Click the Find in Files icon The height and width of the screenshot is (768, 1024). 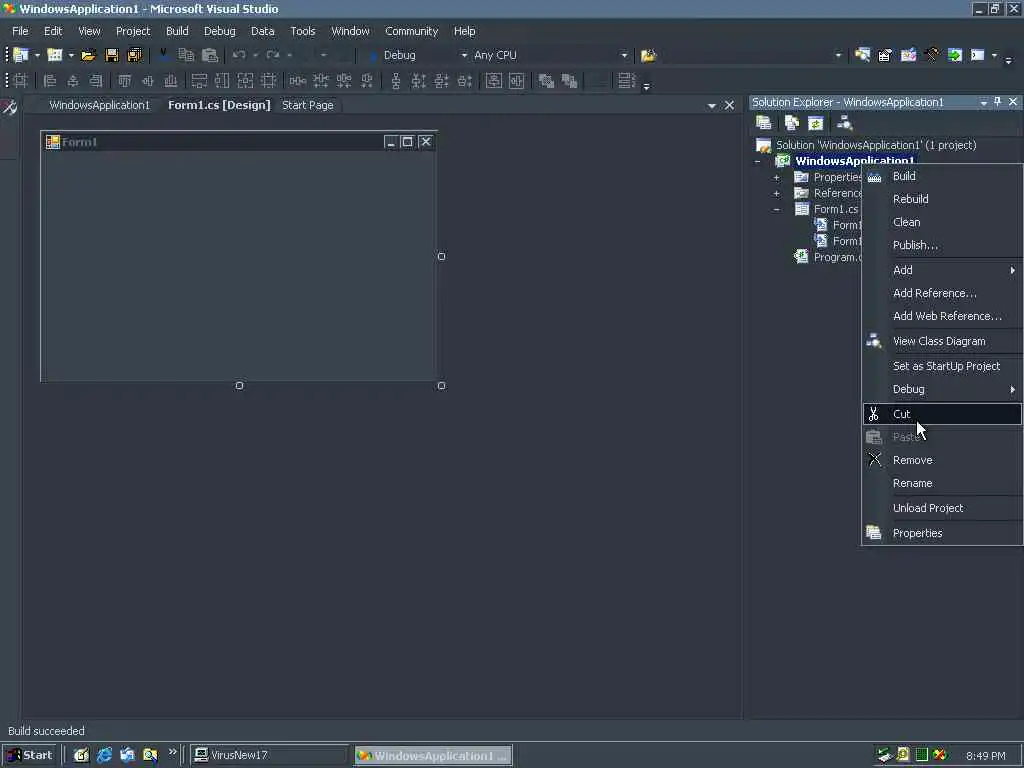[648, 56]
